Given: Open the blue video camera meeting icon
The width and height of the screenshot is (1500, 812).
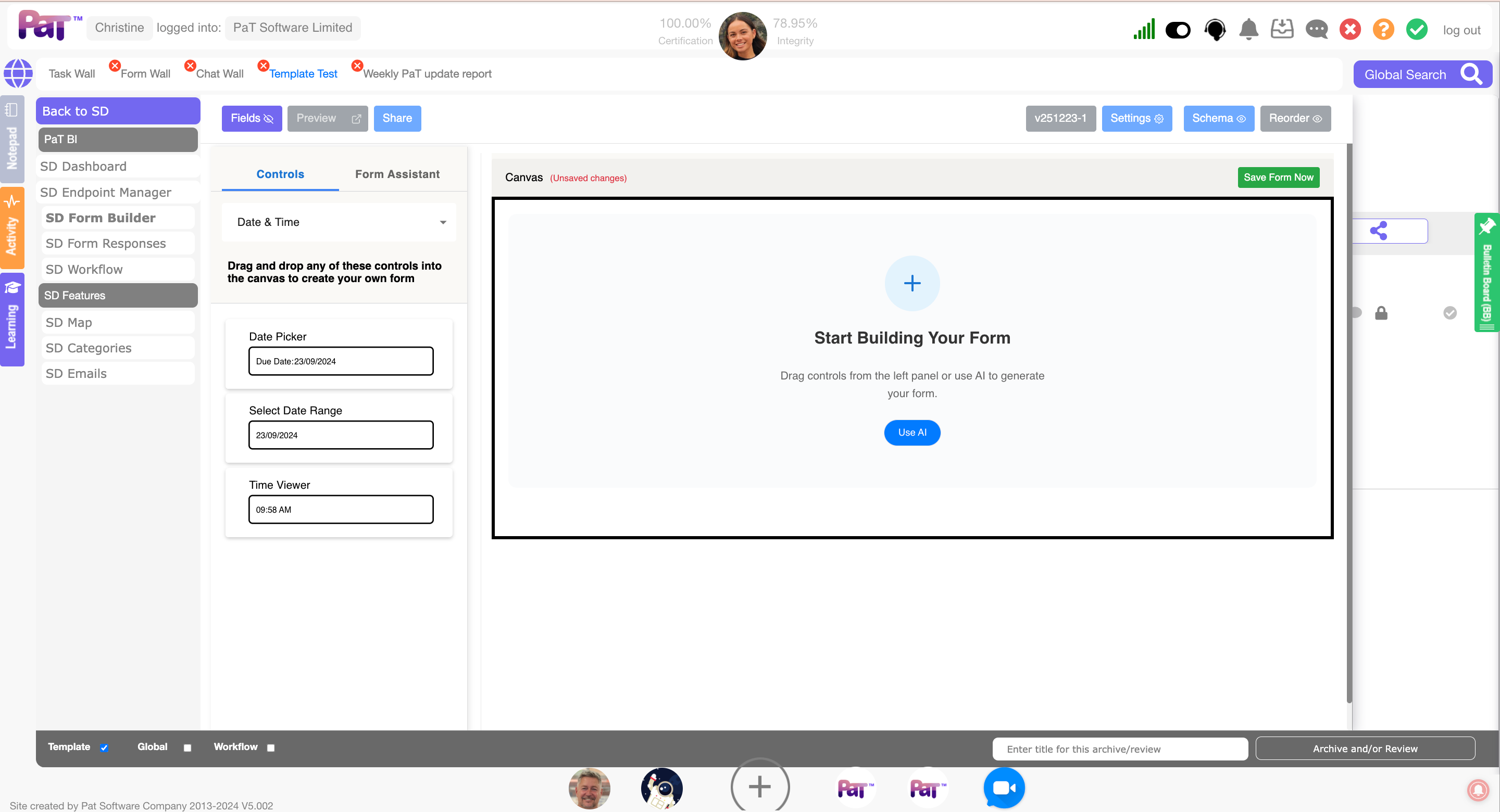Looking at the screenshot, I should pos(1003,788).
